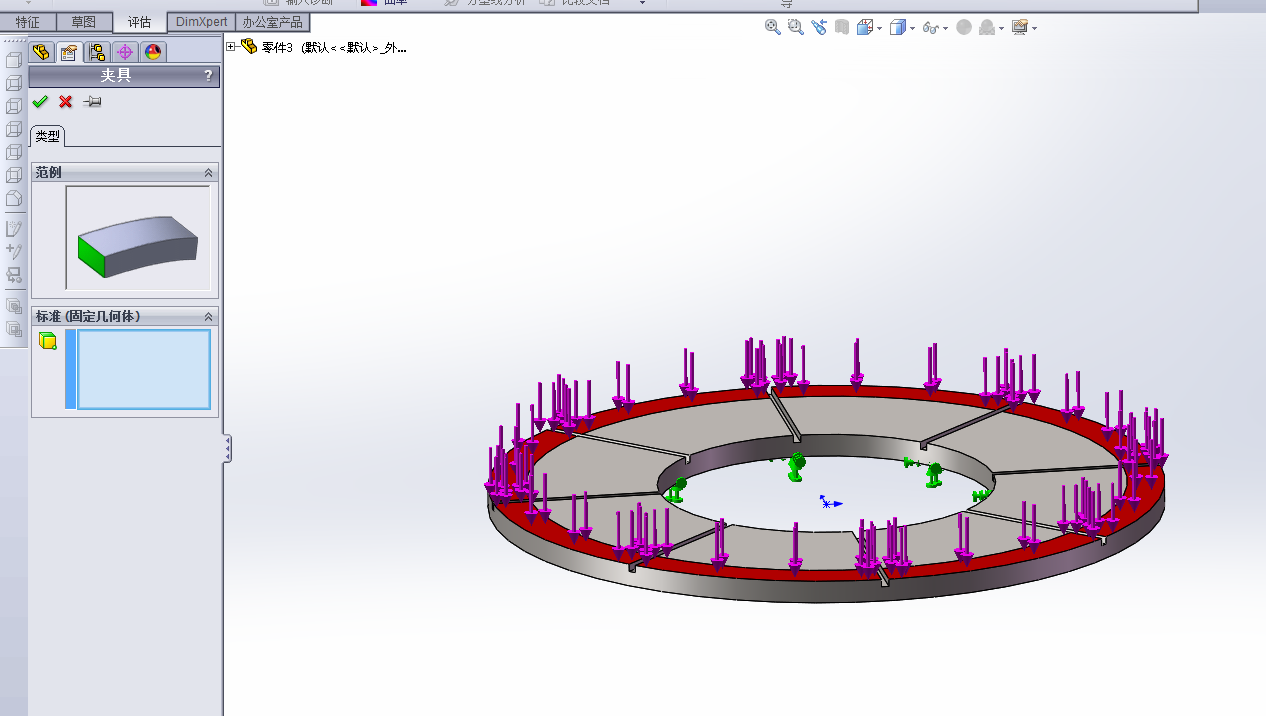Select the 类型 tab in fixture panel
1266x716 pixels.
47,136
